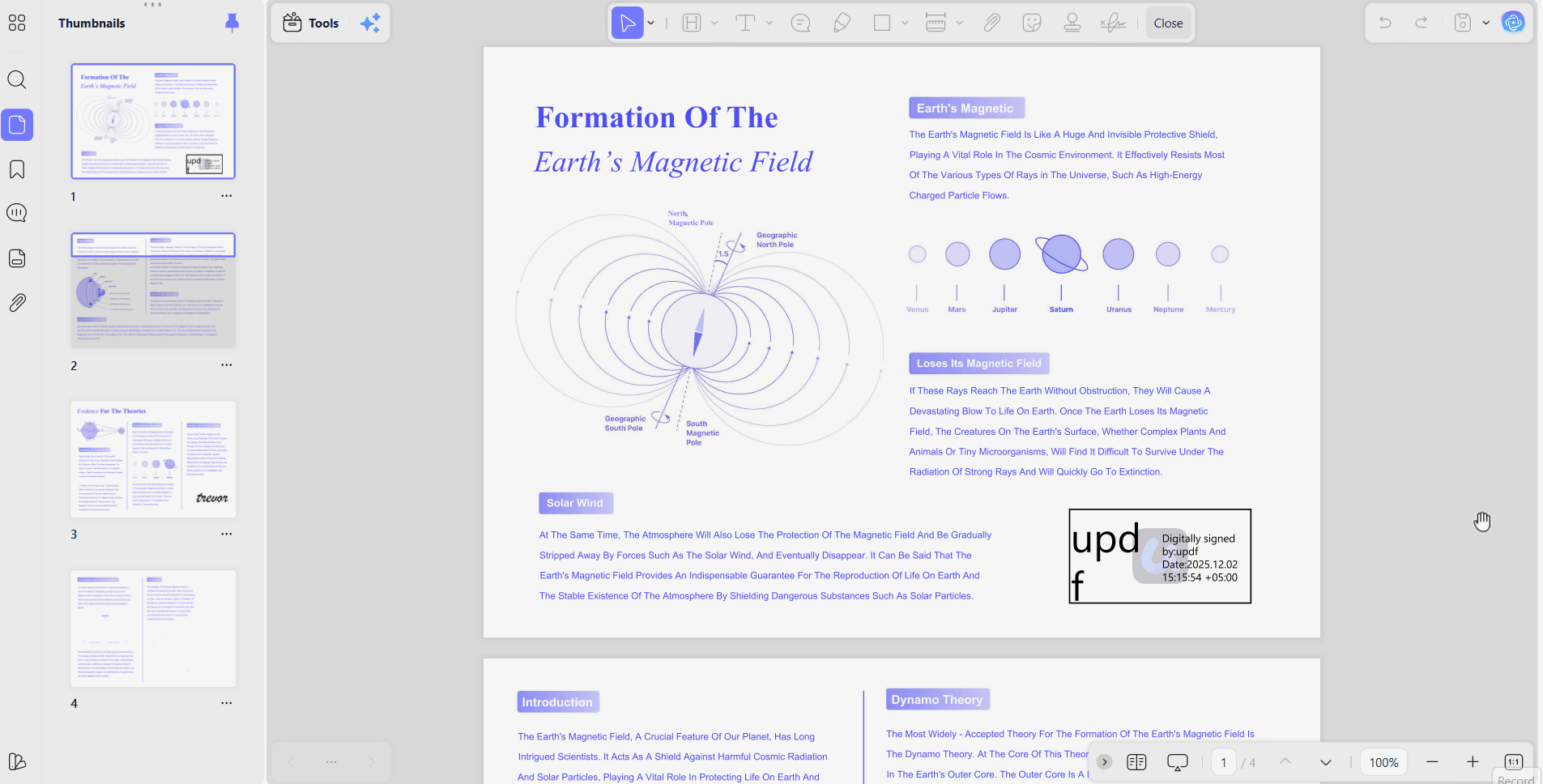Expand the text tool dropdown arrow
This screenshot has height=784, width=1543.
point(769,23)
